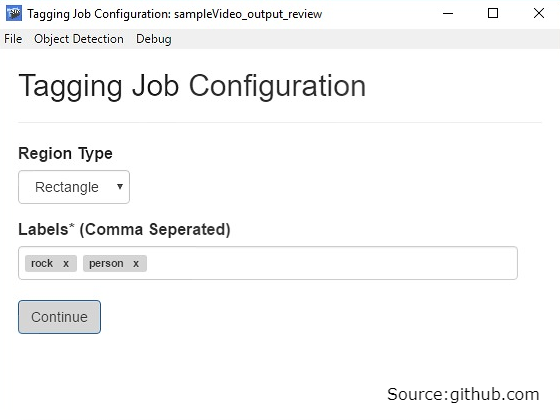Image resolution: width=560 pixels, height=420 pixels.
Task: Click the window title sampleVideo_output_review text
Action: (248, 14)
